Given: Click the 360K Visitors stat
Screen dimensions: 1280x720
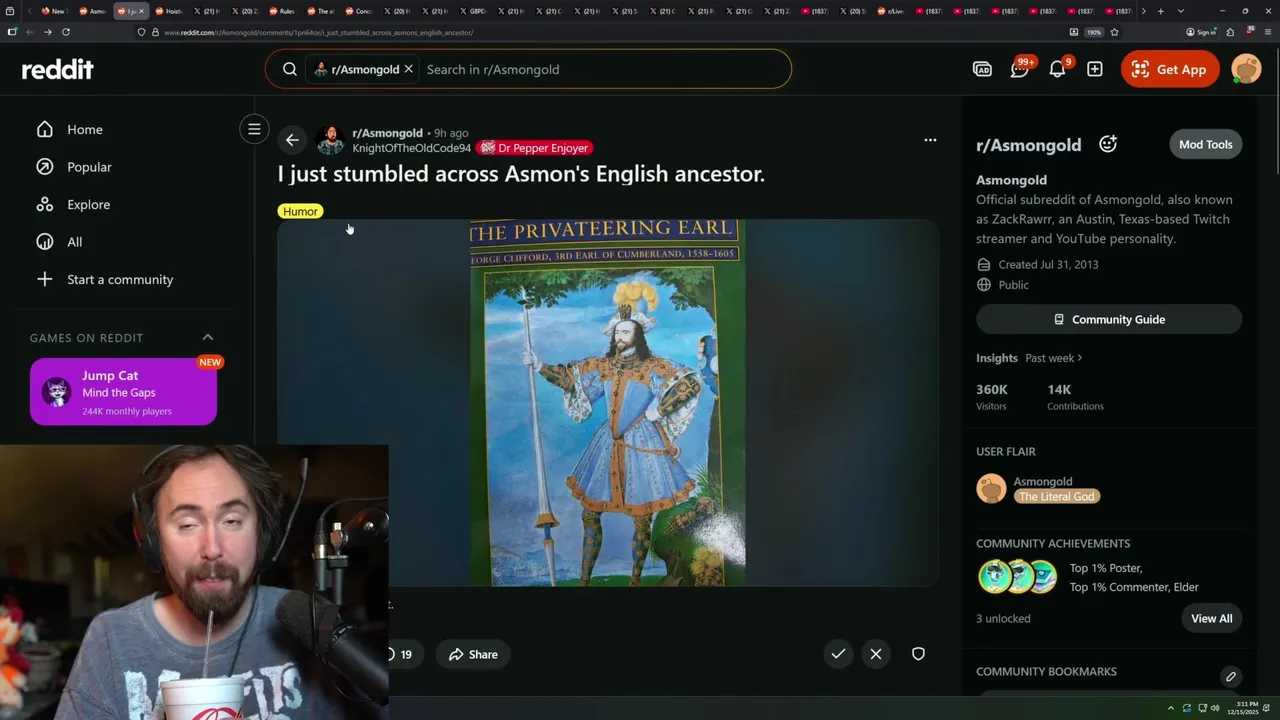Looking at the screenshot, I should [x=992, y=397].
